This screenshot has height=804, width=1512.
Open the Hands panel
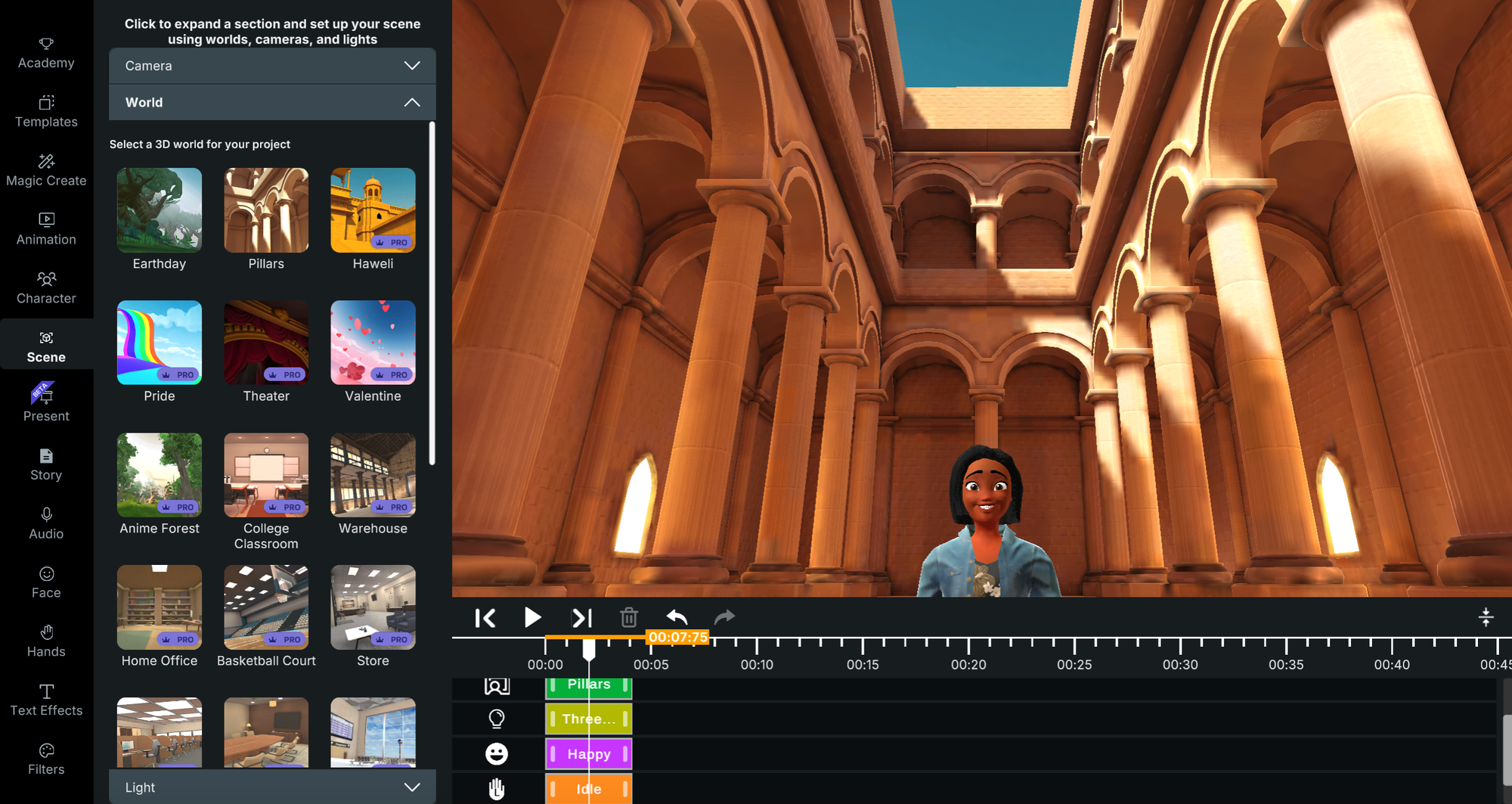point(46,641)
